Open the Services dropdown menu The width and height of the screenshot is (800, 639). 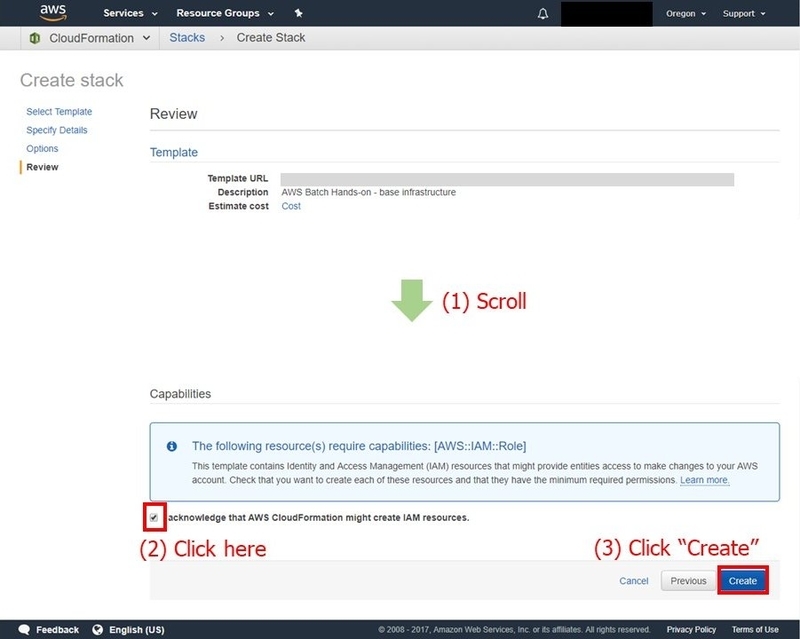130,13
